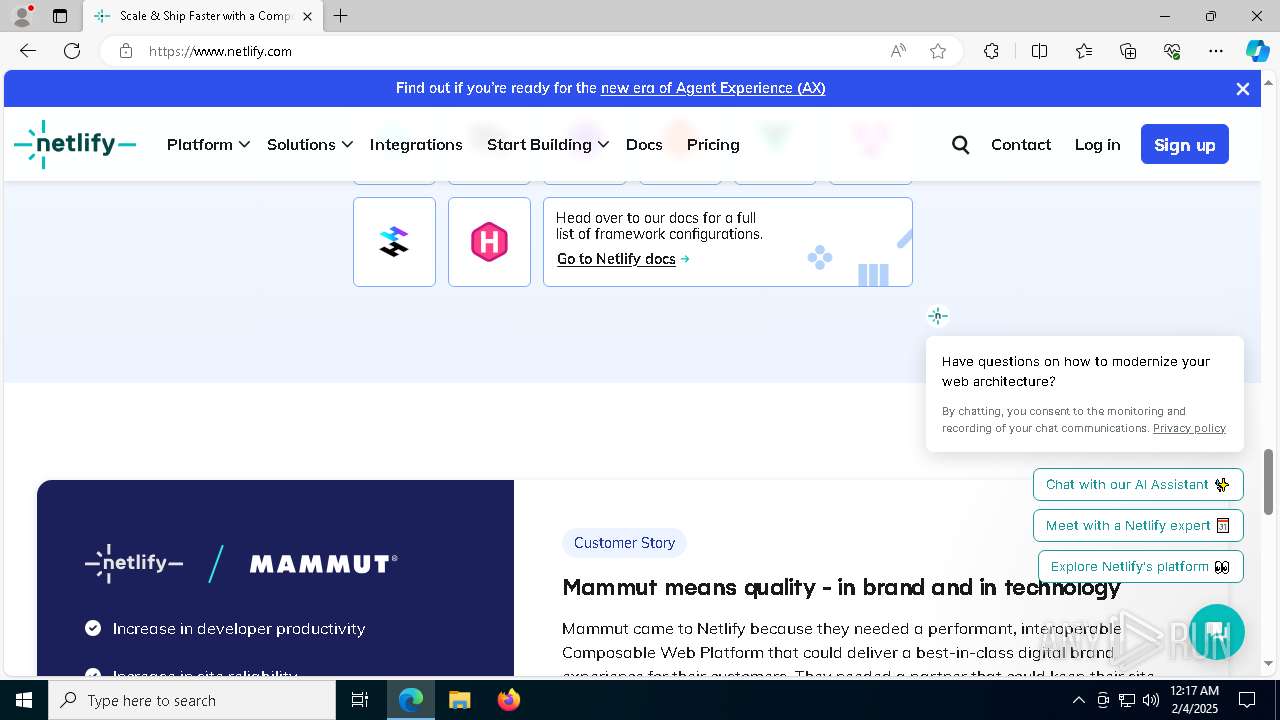The width and height of the screenshot is (1280, 720).
Task: Open browser Extensions puzzle icon
Action: (x=991, y=51)
